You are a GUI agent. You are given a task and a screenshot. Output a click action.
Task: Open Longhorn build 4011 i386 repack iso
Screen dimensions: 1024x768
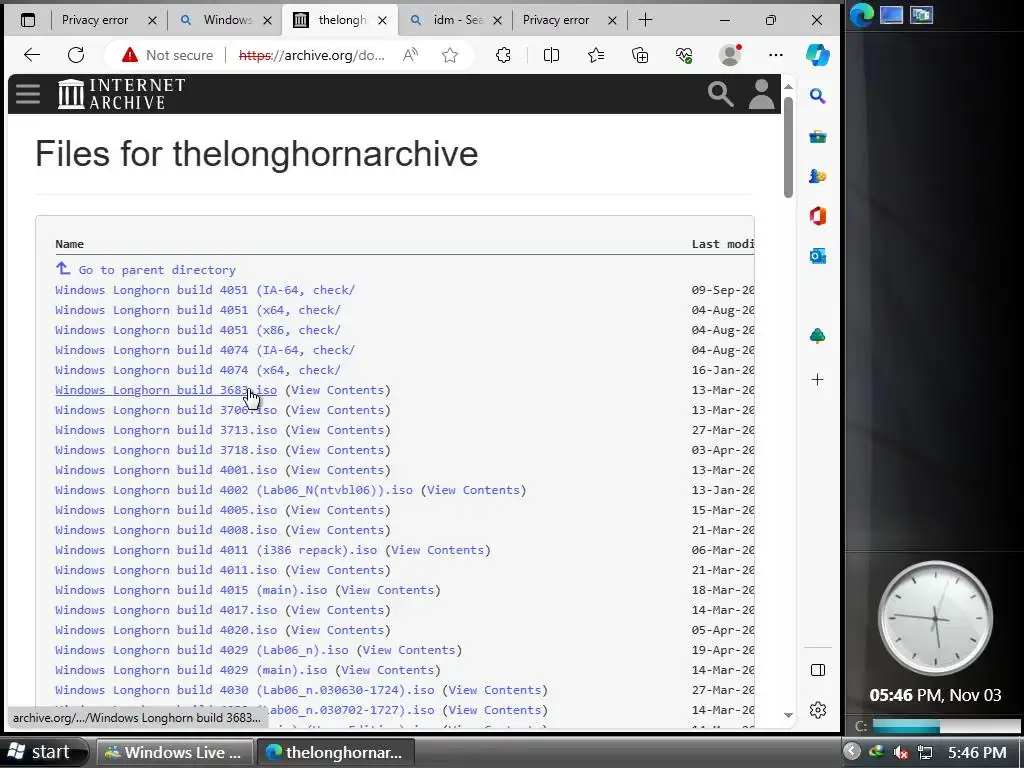[x=216, y=550]
